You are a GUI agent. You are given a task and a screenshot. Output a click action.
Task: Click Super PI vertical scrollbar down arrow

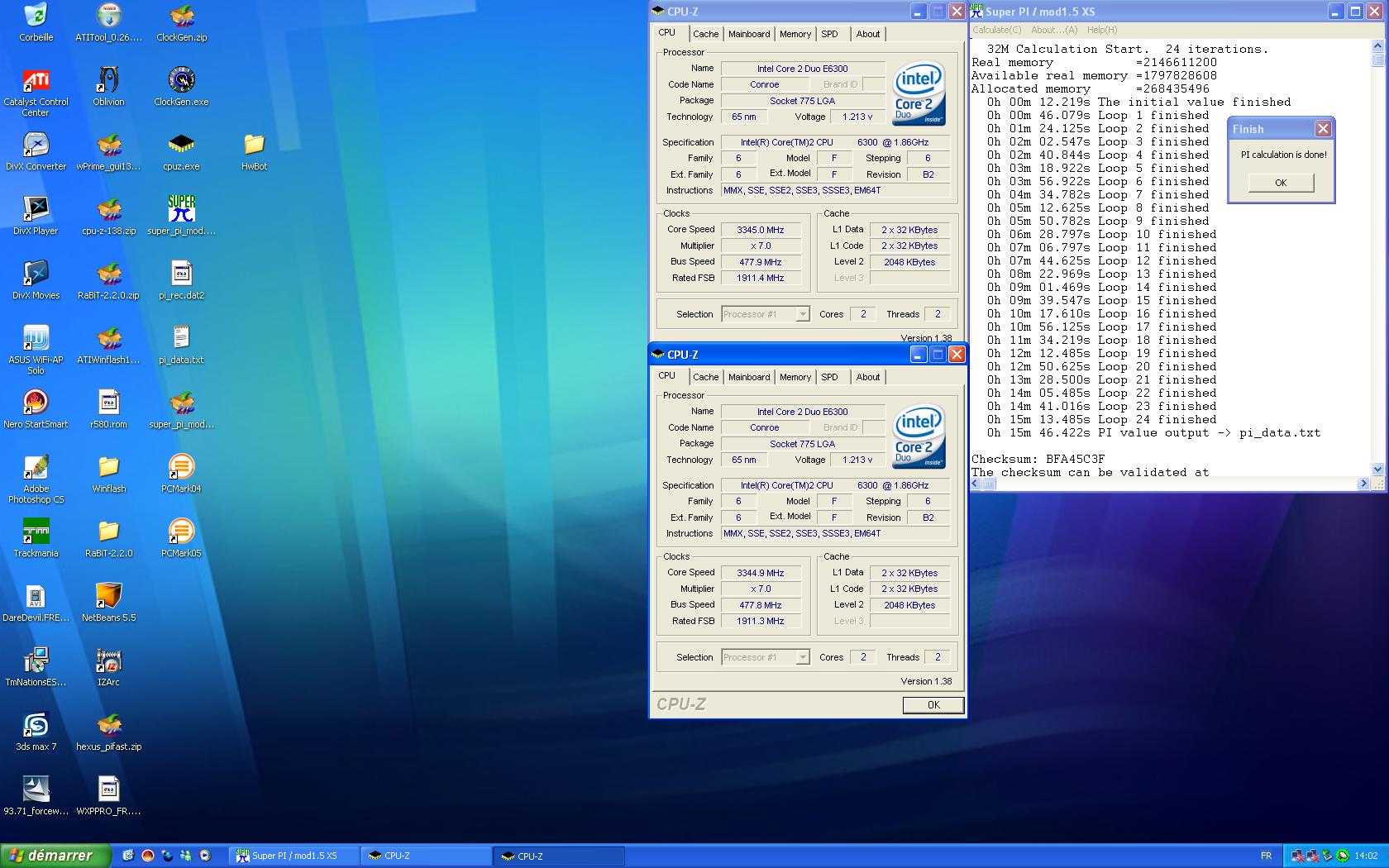1377,470
